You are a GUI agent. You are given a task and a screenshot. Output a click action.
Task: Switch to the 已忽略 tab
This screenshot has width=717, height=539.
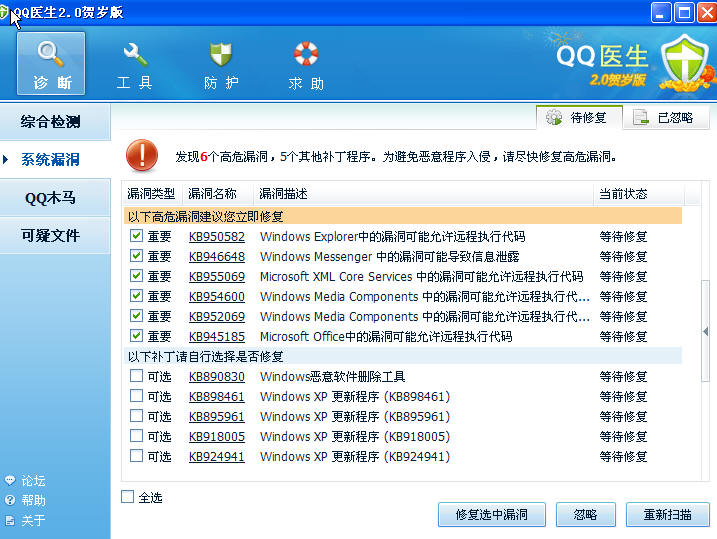(x=666, y=117)
